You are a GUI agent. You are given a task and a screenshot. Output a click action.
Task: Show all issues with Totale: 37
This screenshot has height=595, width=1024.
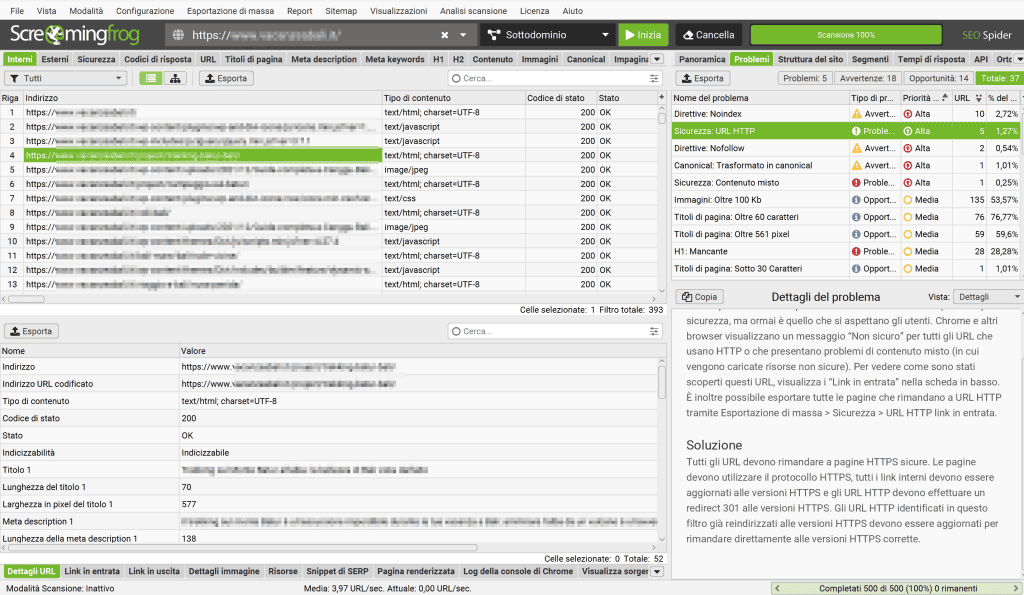tap(1000, 78)
